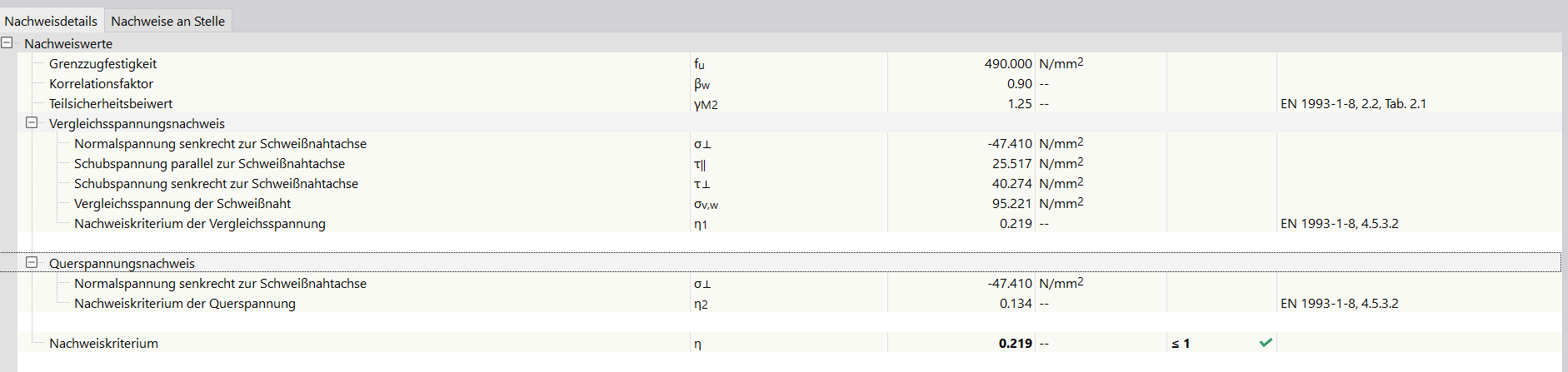Select Nachweiskriterium der Vergleichsspannung row

199,224
